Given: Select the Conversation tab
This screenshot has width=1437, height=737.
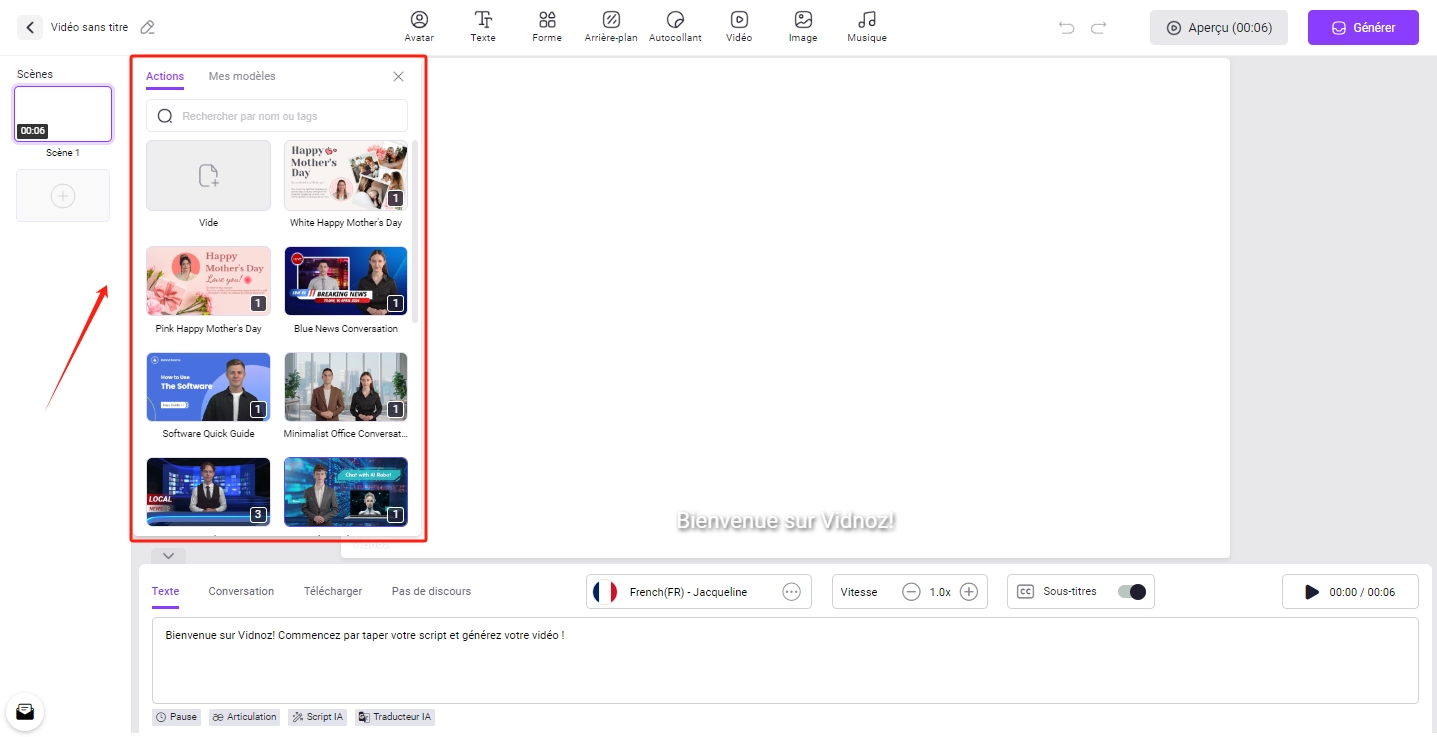Looking at the screenshot, I should tap(241, 592).
